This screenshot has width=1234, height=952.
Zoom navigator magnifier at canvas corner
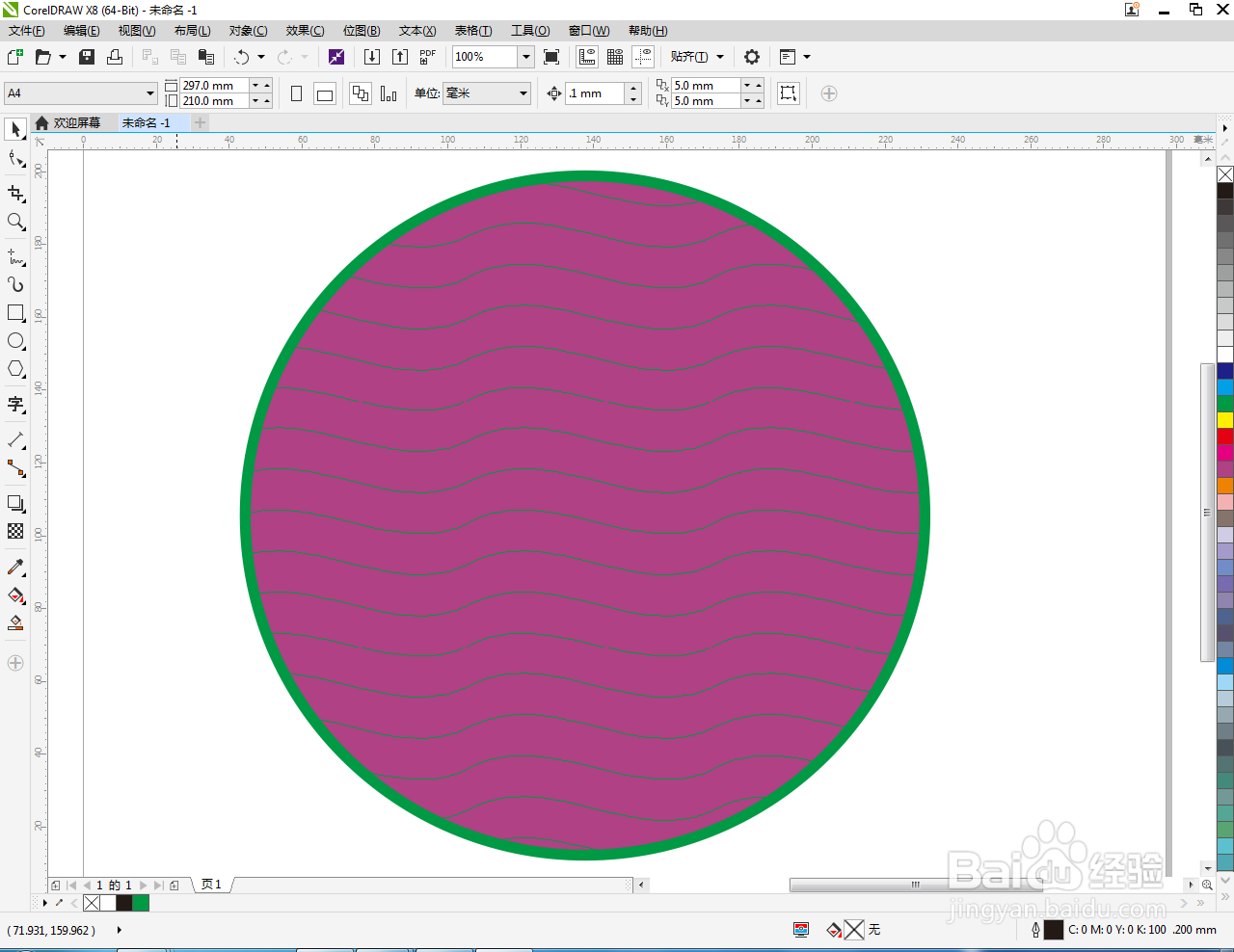(1207, 885)
